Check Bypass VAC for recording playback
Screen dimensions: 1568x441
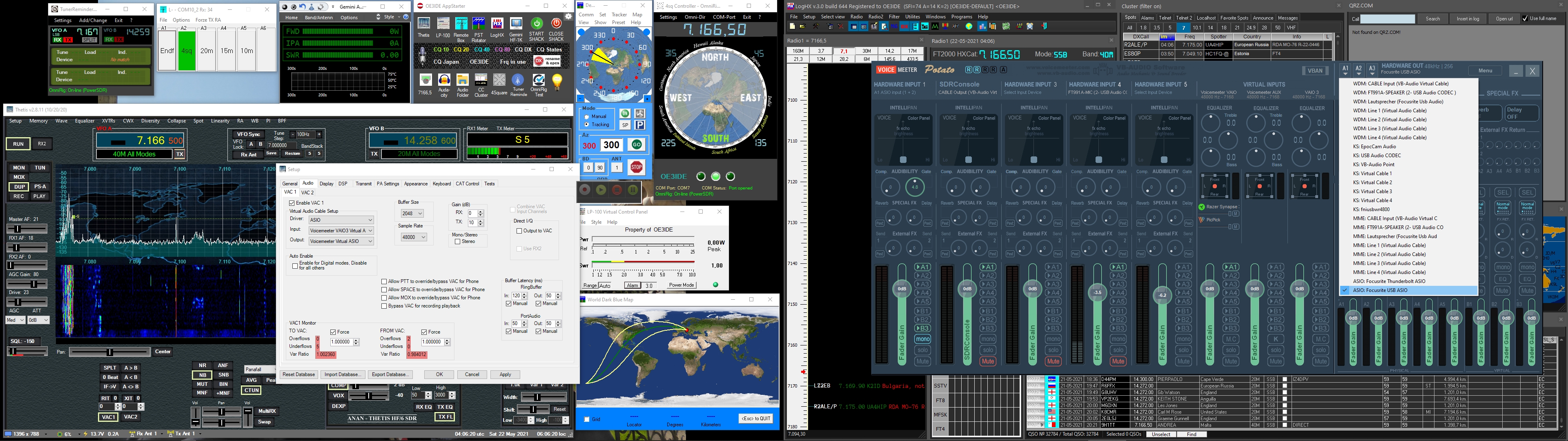(x=384, y=306)
